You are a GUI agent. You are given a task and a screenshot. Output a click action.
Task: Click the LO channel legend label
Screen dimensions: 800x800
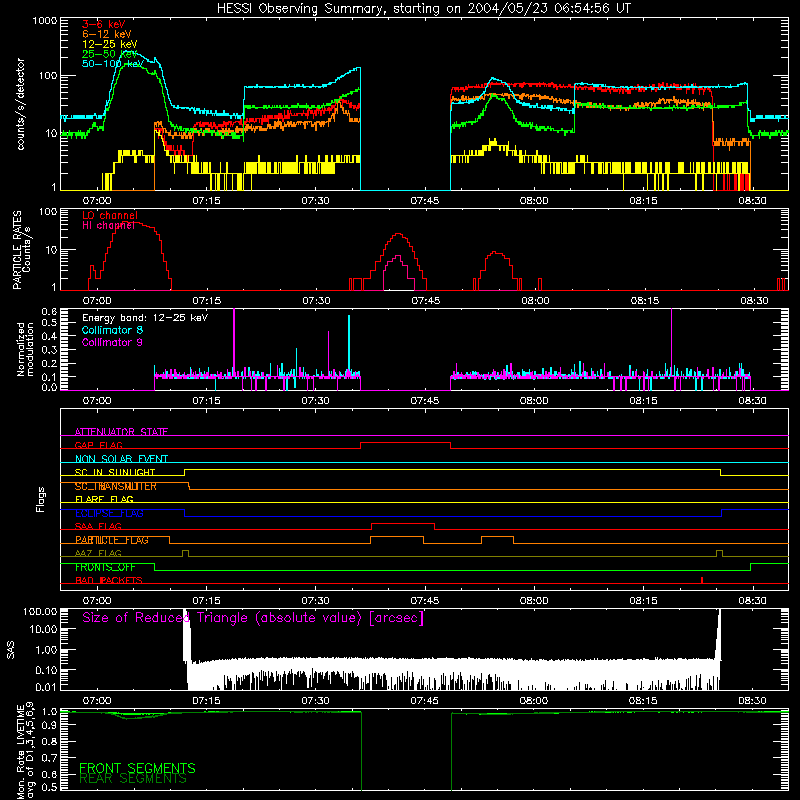click(110, 215)
